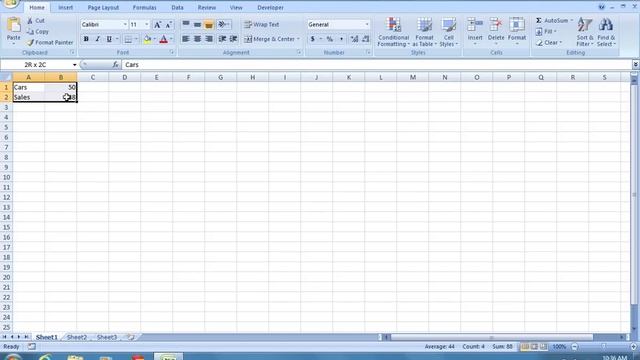
Task: Open the Office Button menu
Action: 10,4
